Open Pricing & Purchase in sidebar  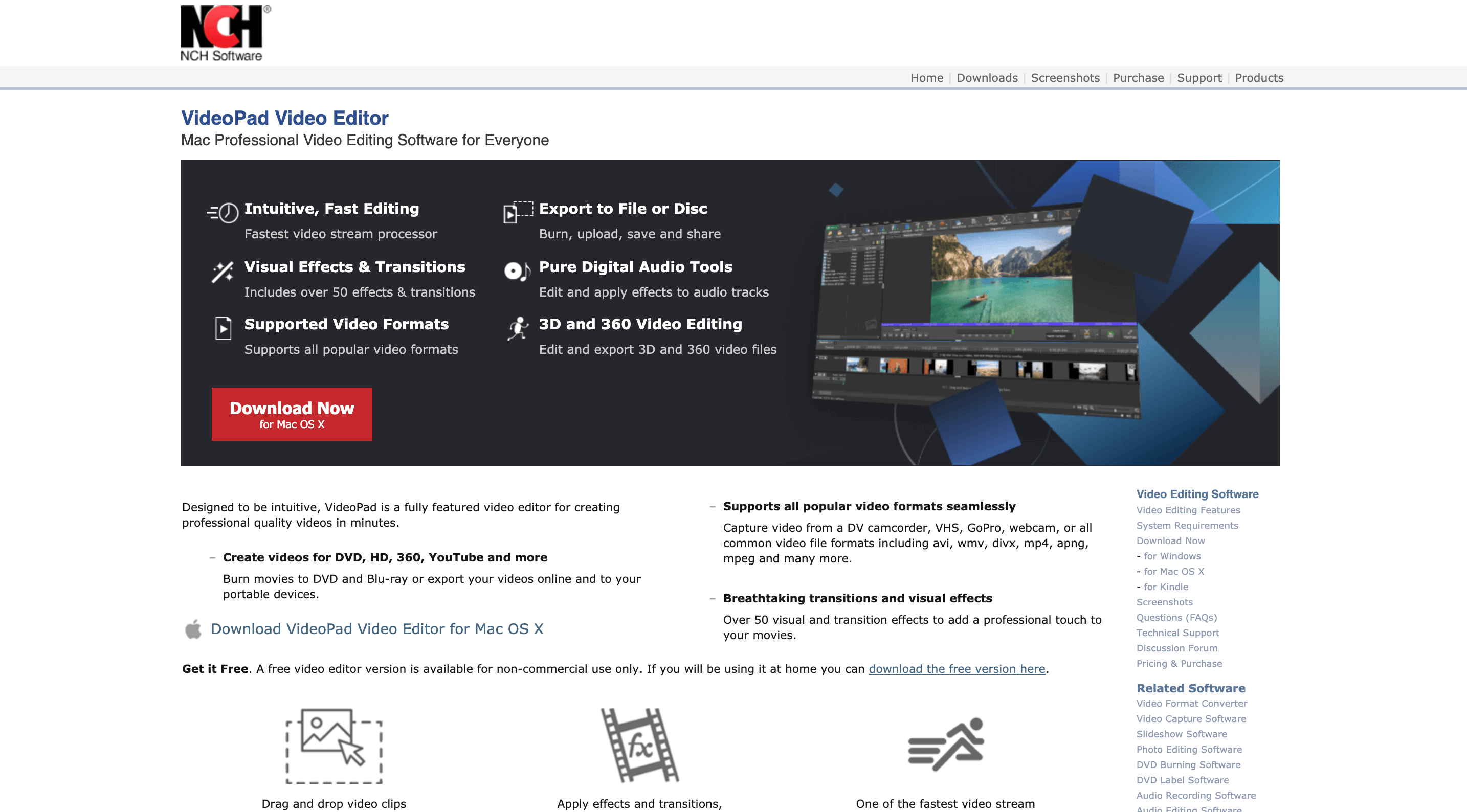coord(1179,664)
